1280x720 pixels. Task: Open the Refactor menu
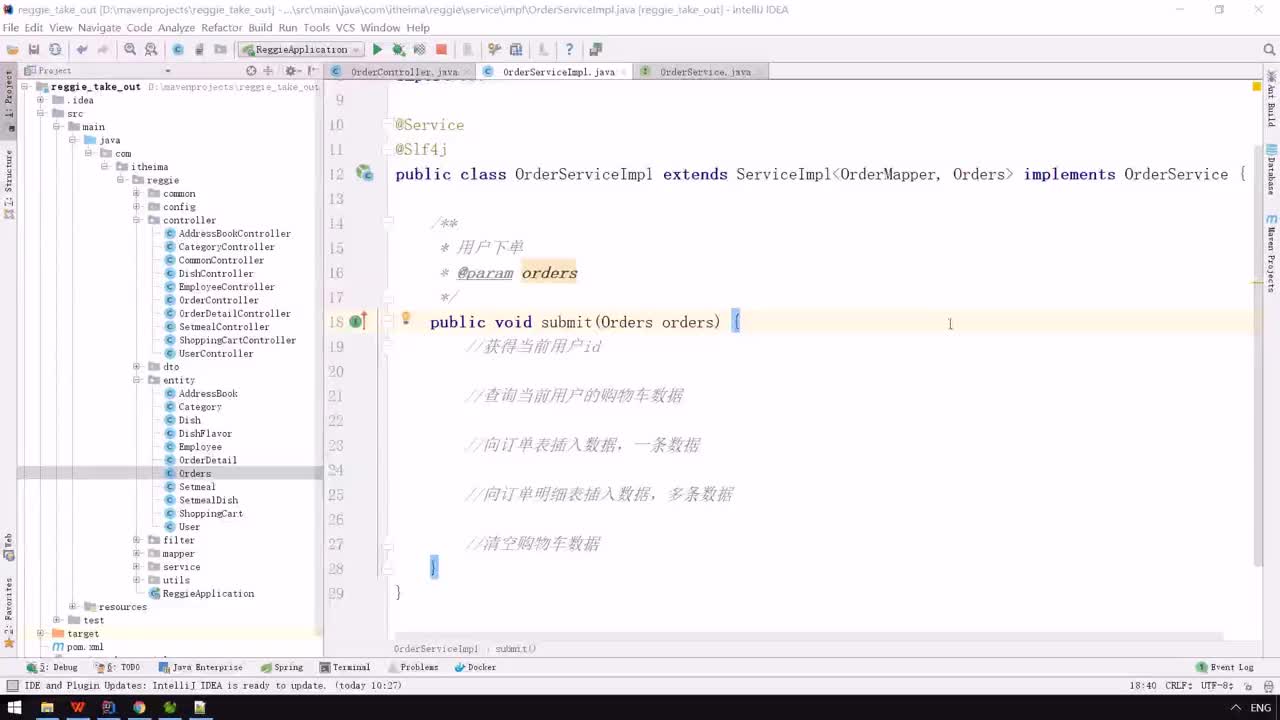click(221, 28)
